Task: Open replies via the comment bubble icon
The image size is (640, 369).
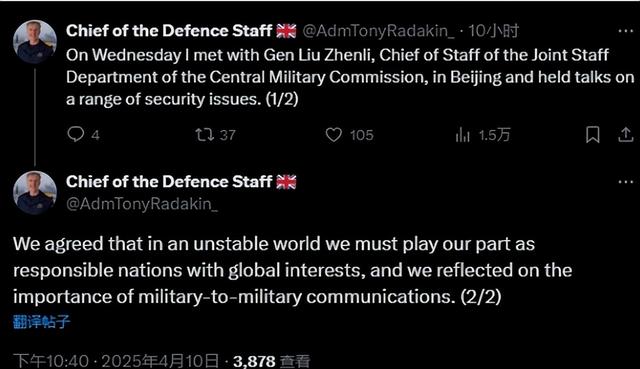Action: (76, 134)
